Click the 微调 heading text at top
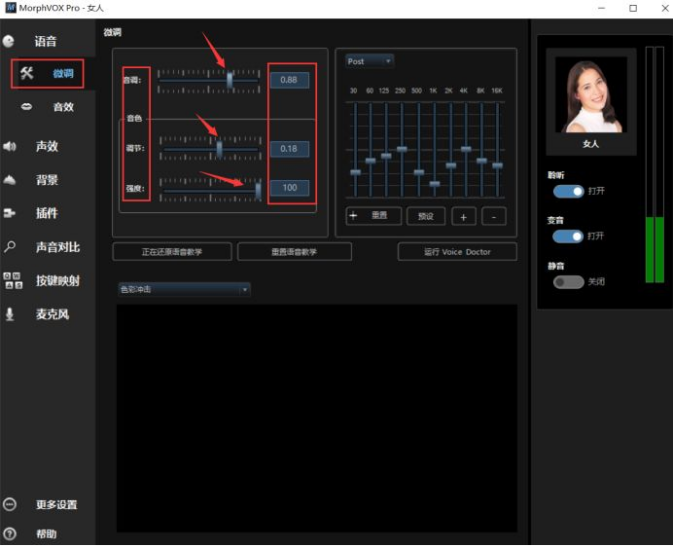 pyautogui.click(x=112, y=32)
